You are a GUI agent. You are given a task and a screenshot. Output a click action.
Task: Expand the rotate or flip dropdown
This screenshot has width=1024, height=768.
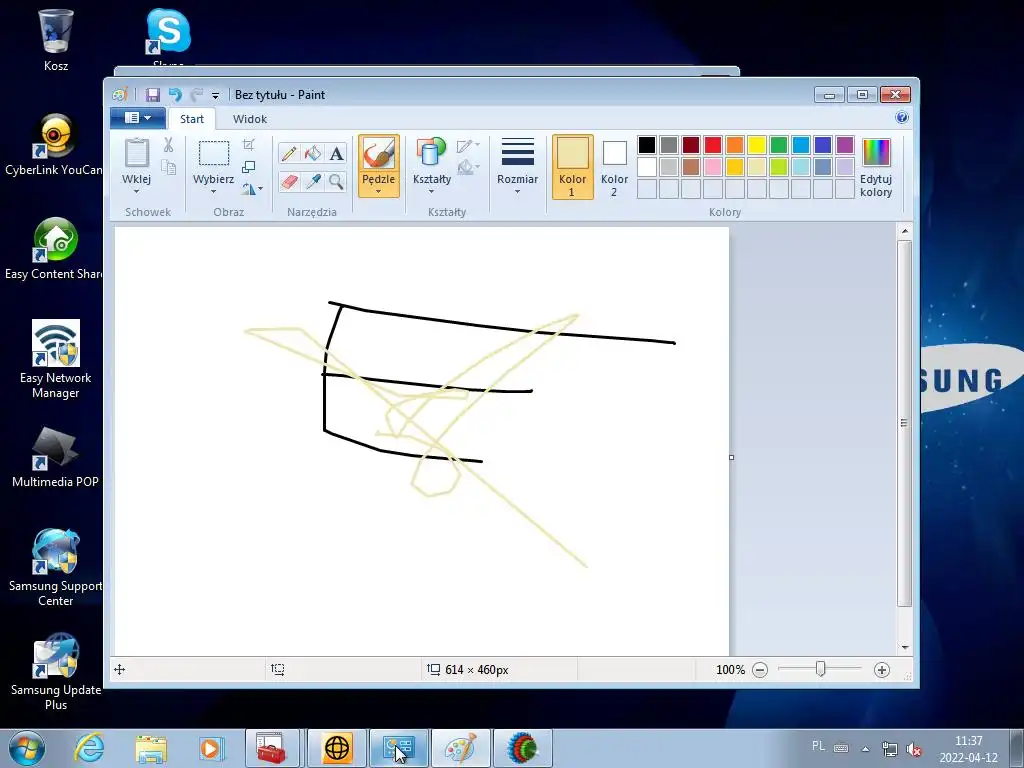coord(253,189)
